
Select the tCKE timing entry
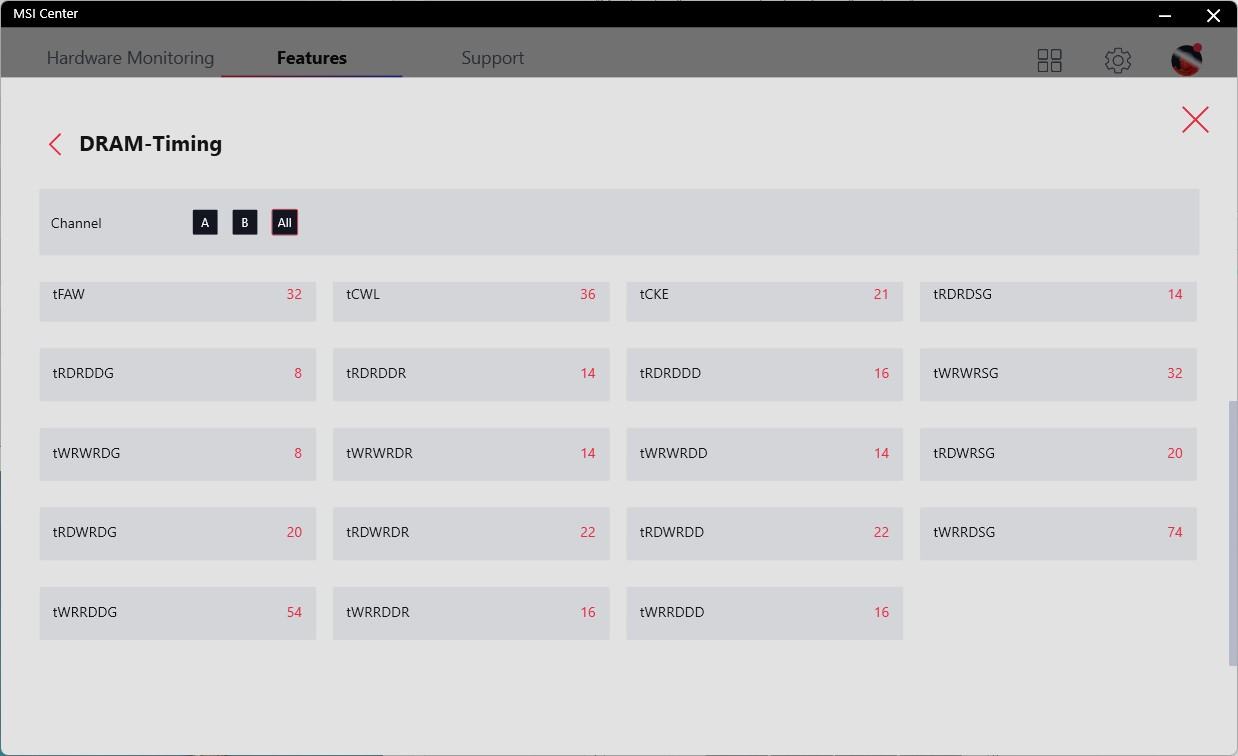765,301
